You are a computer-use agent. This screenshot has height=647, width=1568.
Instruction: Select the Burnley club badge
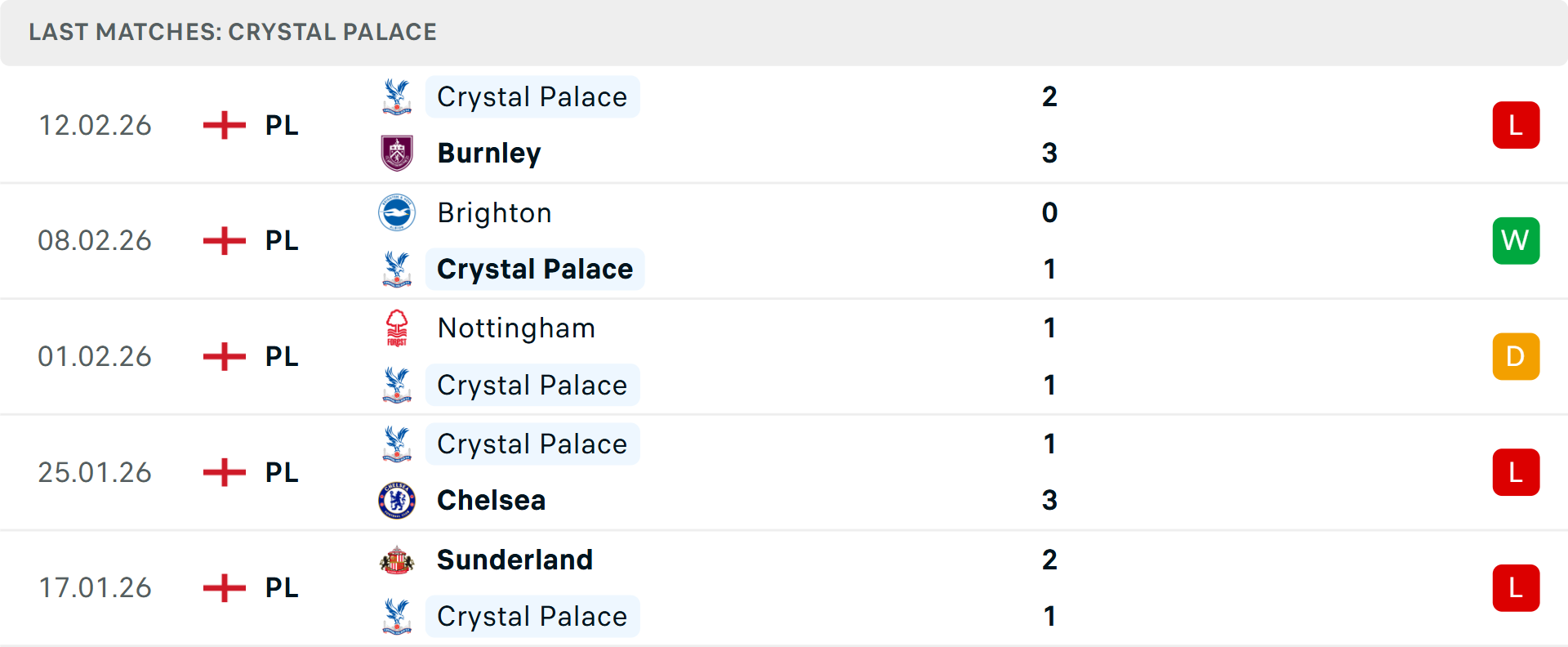point(397,153)
